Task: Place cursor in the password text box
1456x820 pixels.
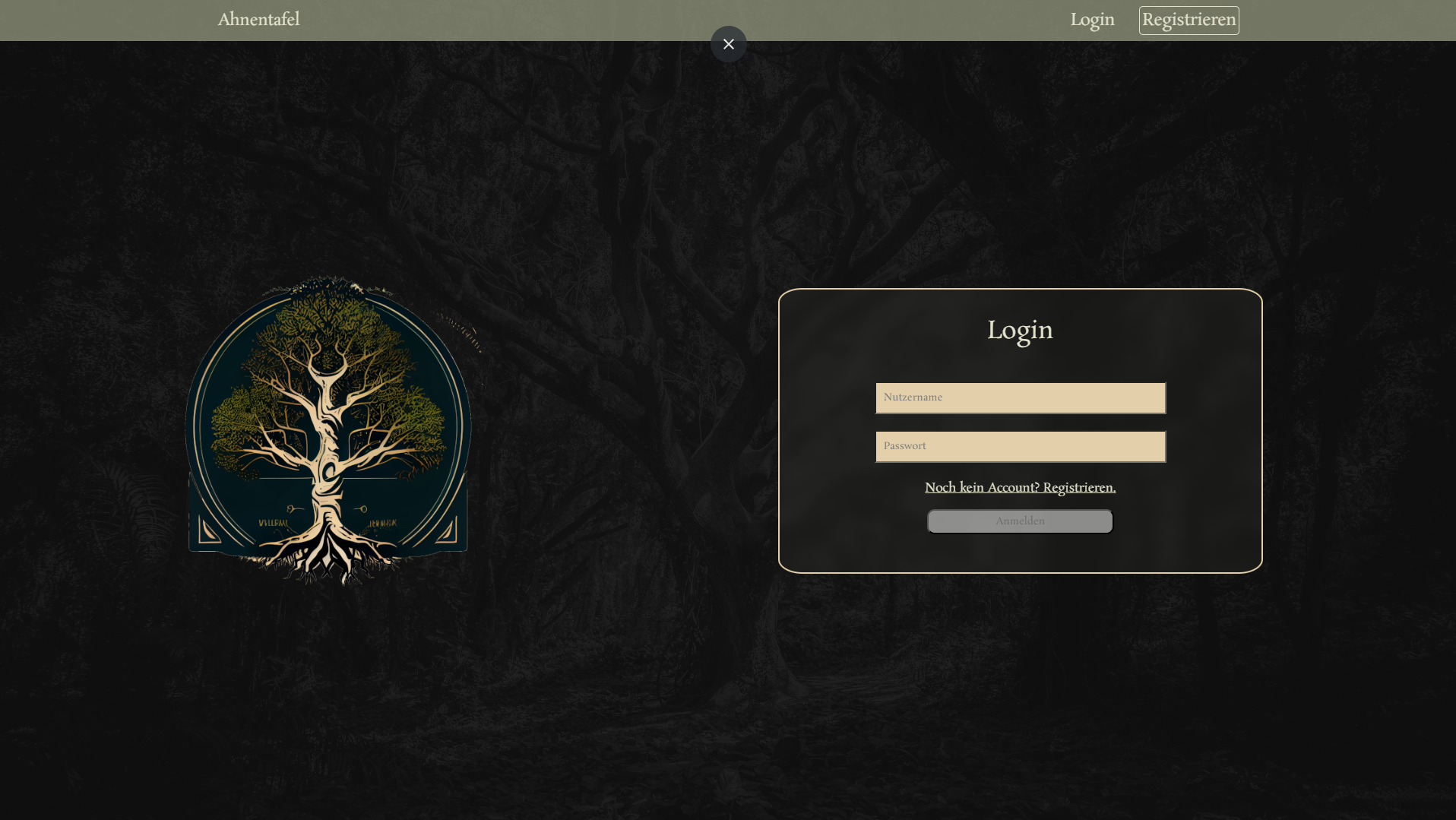Action: coord(1020,447)
